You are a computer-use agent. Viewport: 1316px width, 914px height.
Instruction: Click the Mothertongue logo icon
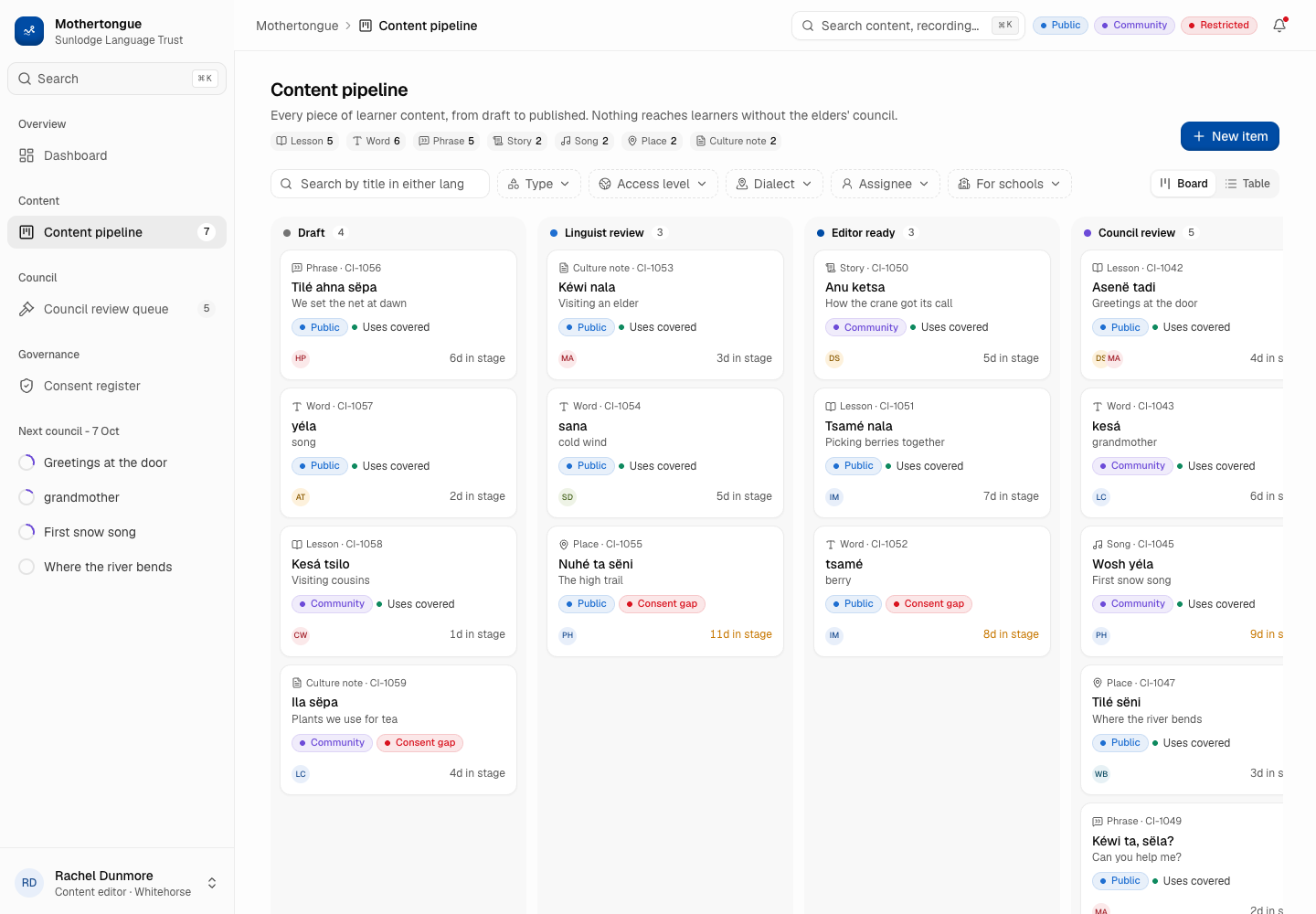[29, 31]
